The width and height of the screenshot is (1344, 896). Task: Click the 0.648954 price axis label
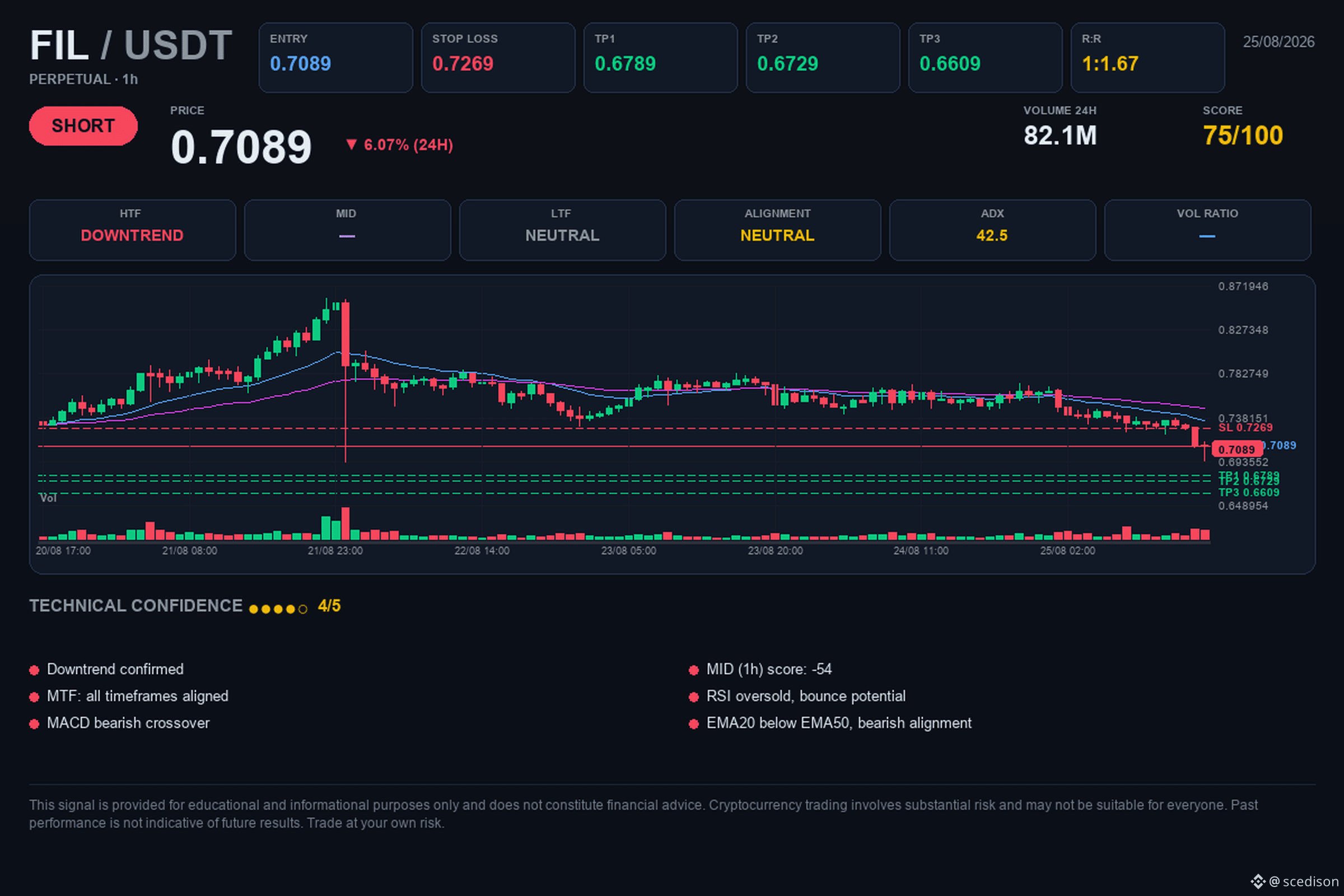click(x=1243, y=506)
